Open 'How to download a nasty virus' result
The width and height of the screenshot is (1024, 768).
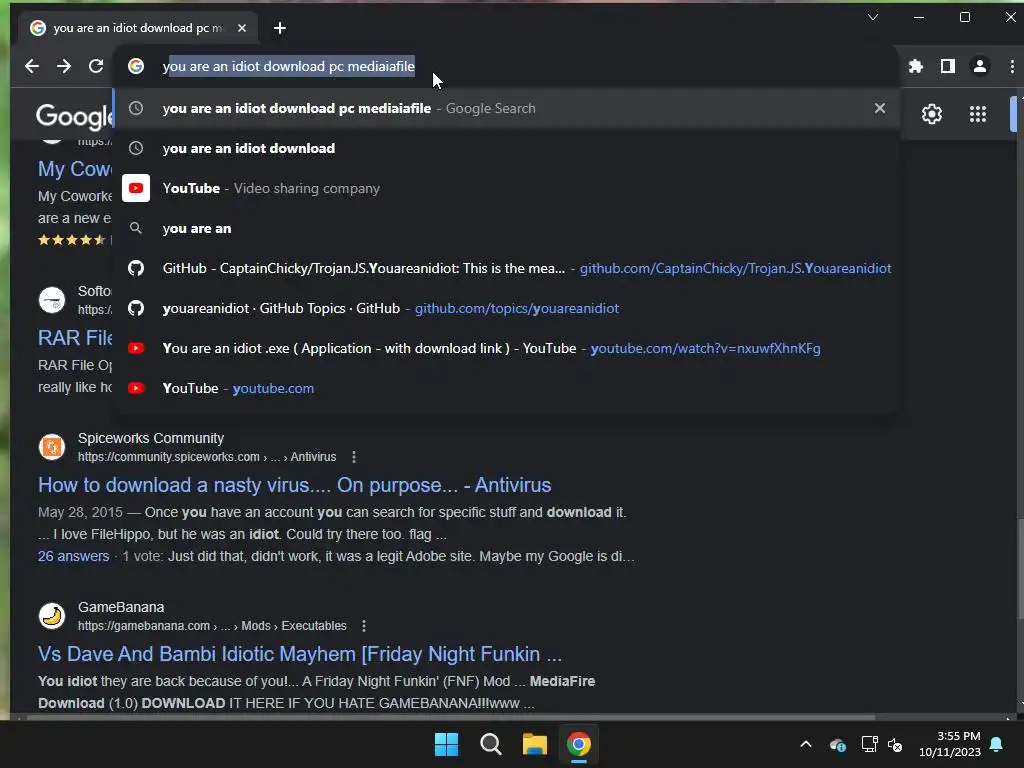(x=295, y=485)
